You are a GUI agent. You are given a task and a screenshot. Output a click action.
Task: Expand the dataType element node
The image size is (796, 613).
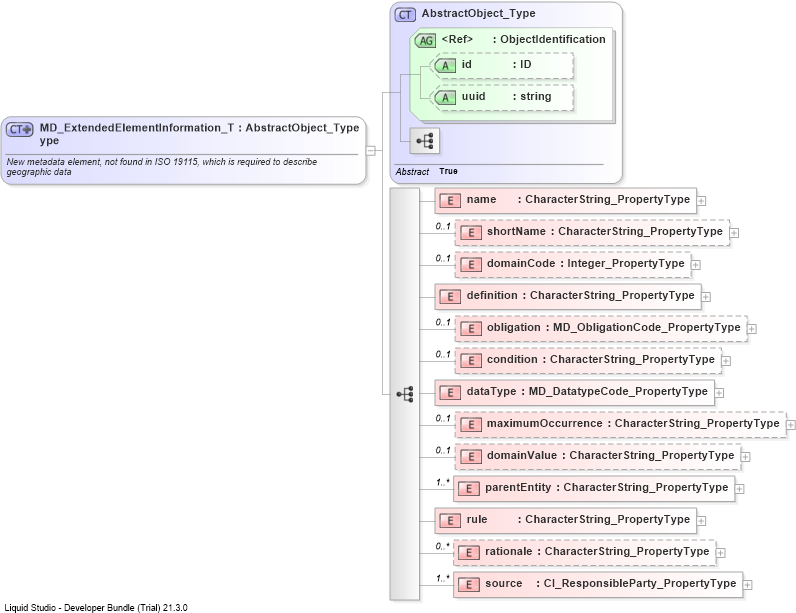(x=719, y=393)
